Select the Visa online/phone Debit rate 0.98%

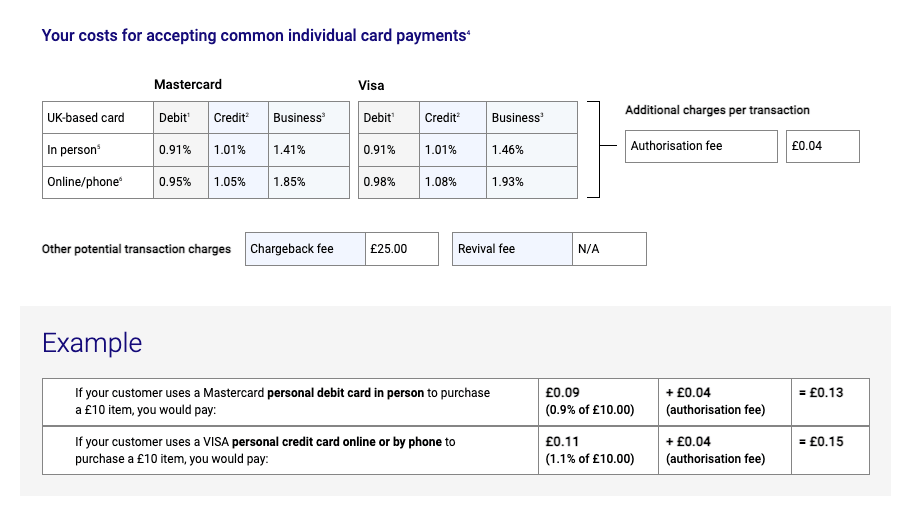[379, 182]
